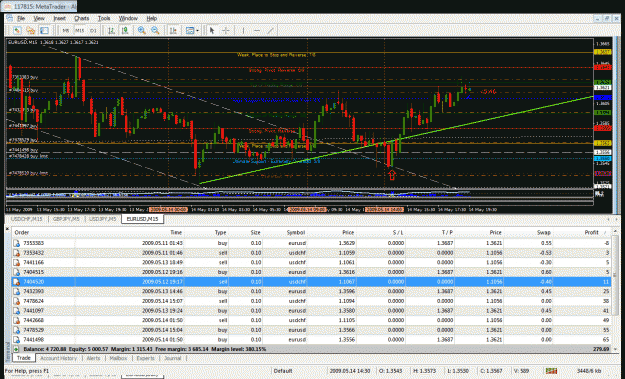The width and height of the screenshot is (625, 379).
Task: Select order row 7442668
Action: (311, 320)
